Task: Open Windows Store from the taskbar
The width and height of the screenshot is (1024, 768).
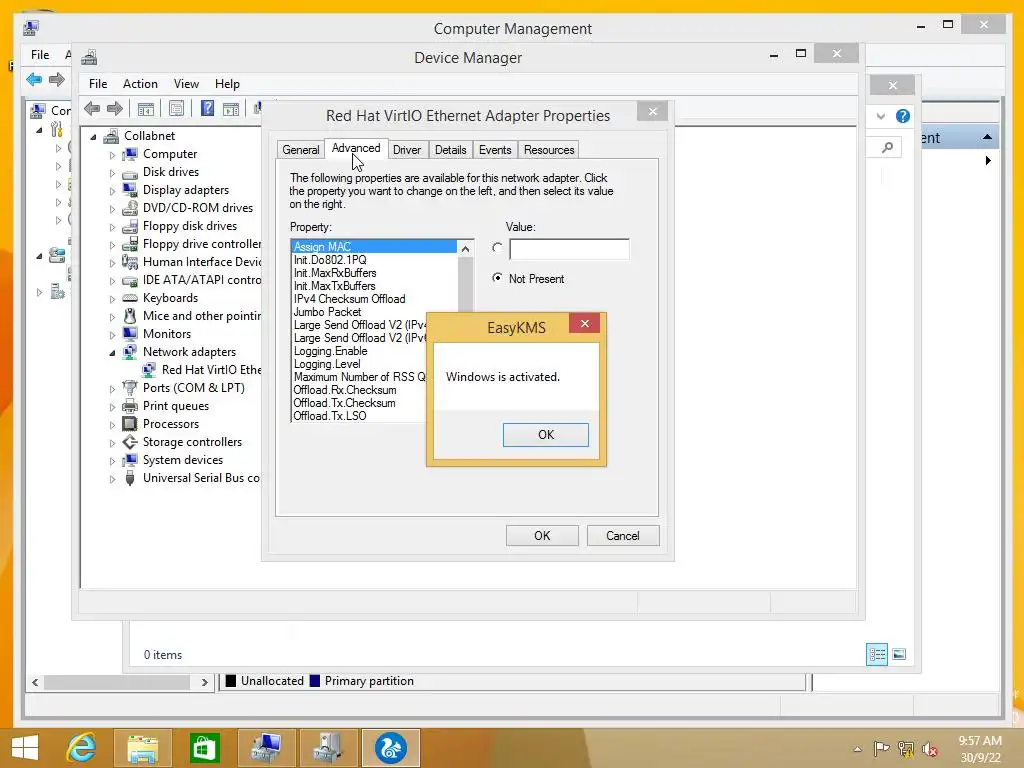Action: [x=204, y=748]
